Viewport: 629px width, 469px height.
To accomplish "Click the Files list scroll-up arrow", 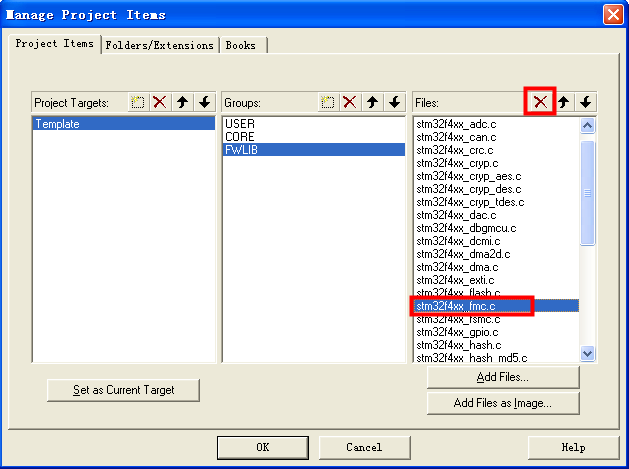I will 588,126.
